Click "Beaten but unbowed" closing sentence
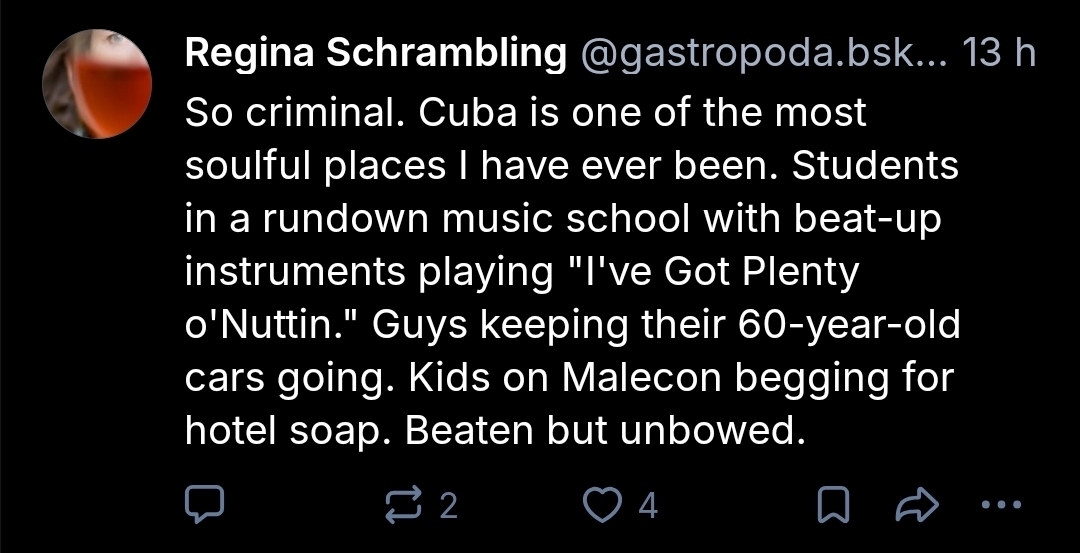This screenshot has height=553, width=1080. [x=605, y=431]
